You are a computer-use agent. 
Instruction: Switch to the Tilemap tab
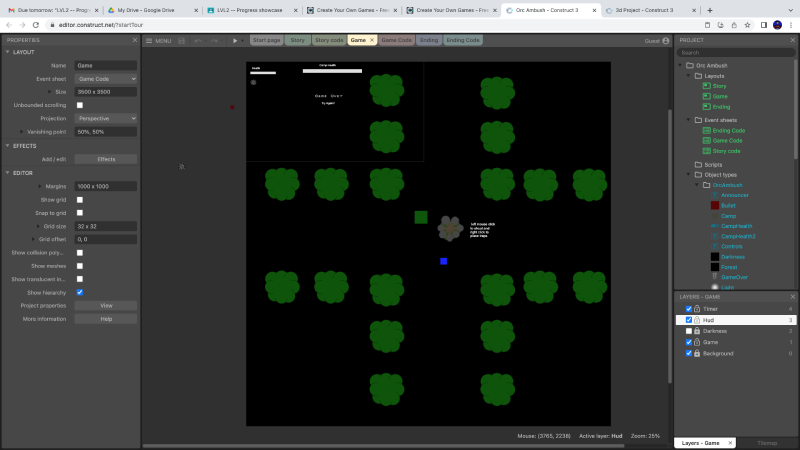pos(767,442)
